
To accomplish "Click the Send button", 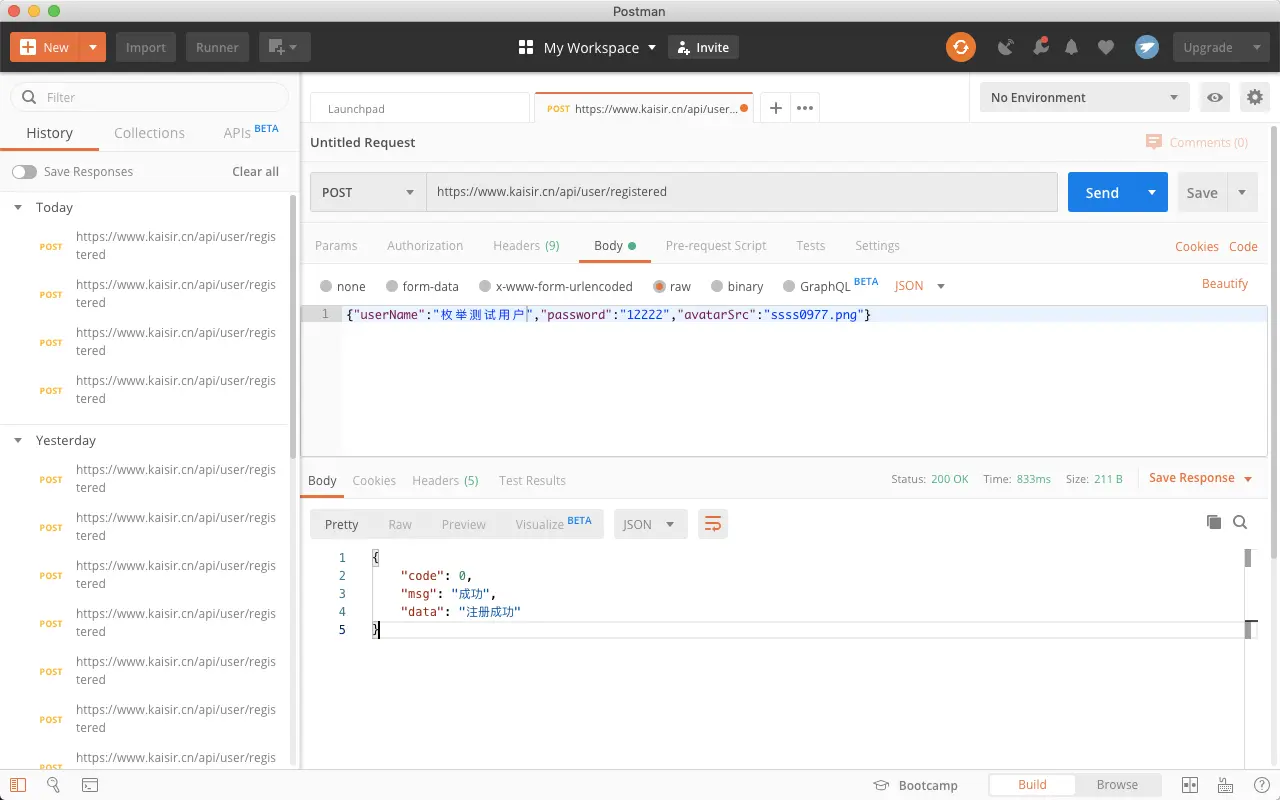I will click(x=1102, y=192).
